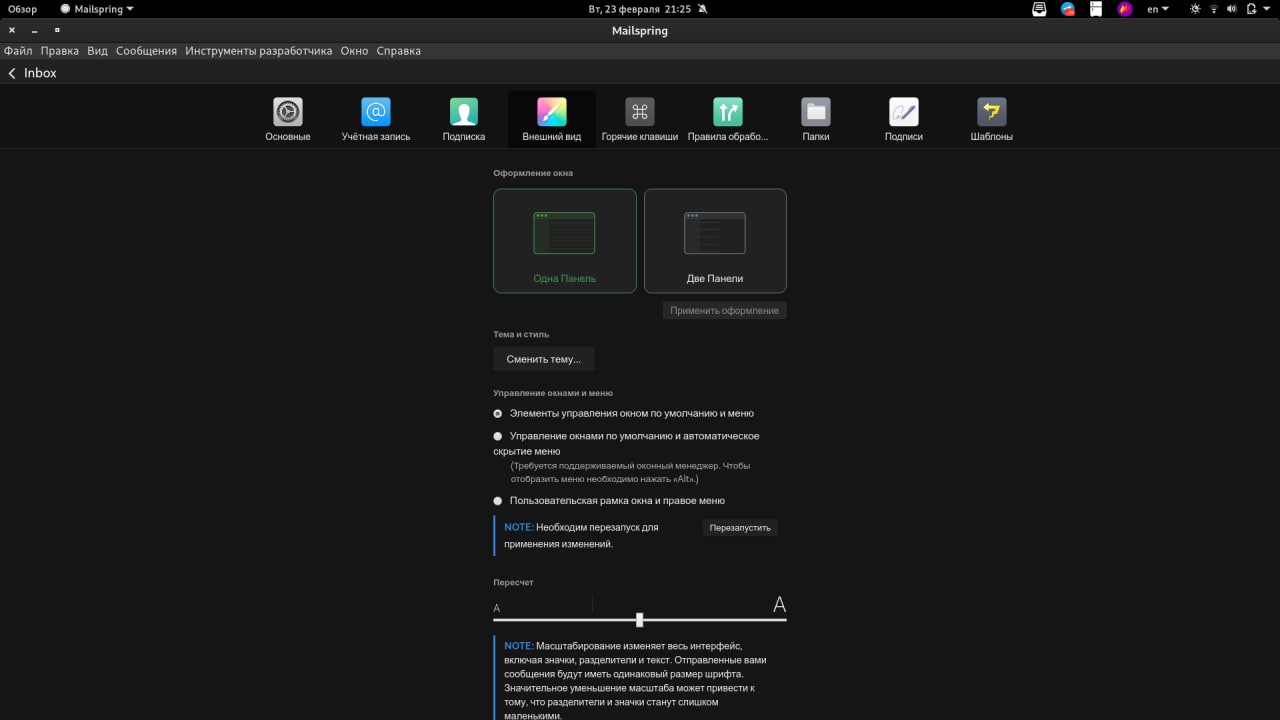Open the Сообщения menu
Image resolution: width=1280 pixels, height=720 pixels.
146,51
